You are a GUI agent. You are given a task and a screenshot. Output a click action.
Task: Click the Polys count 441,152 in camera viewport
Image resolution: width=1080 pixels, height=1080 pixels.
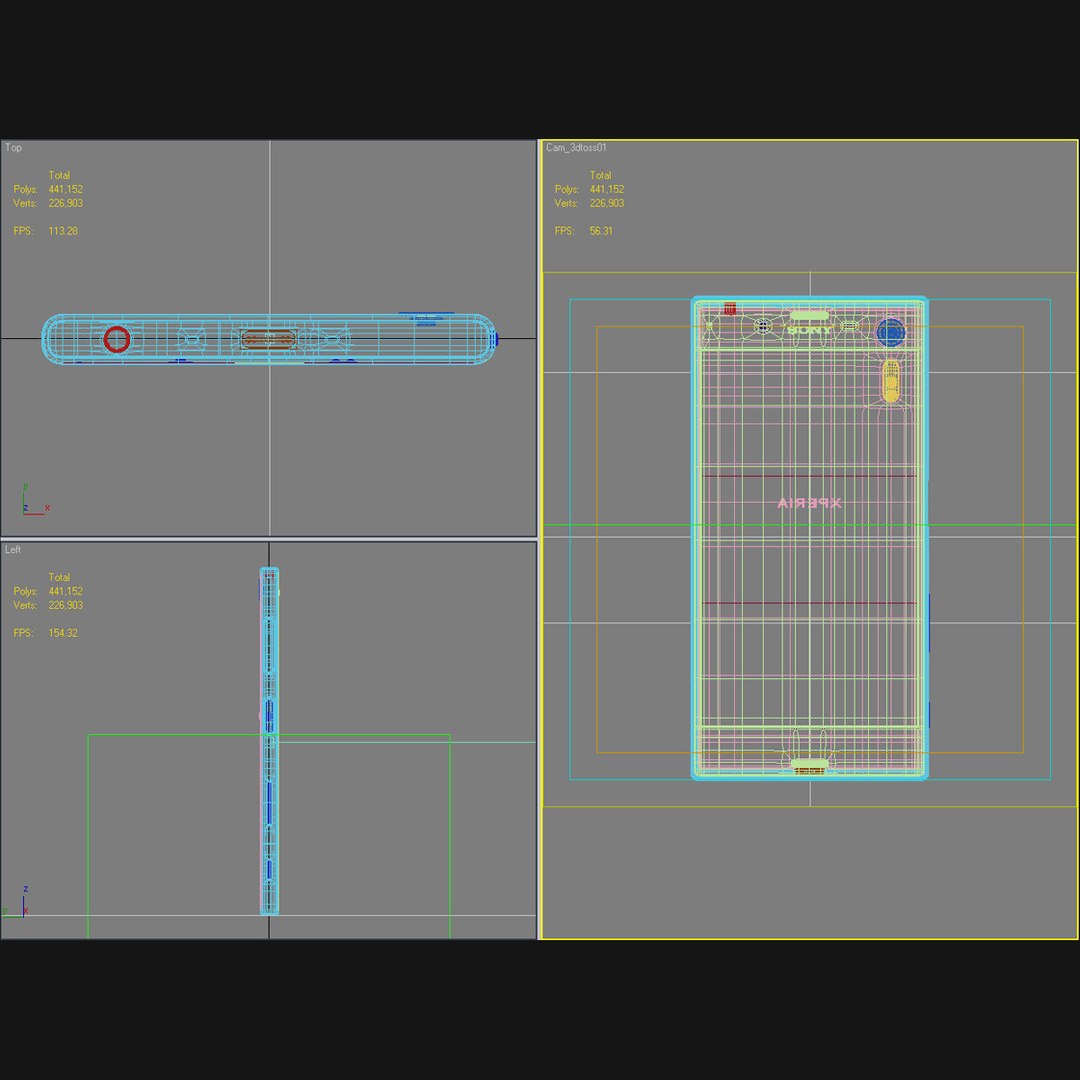607,189
